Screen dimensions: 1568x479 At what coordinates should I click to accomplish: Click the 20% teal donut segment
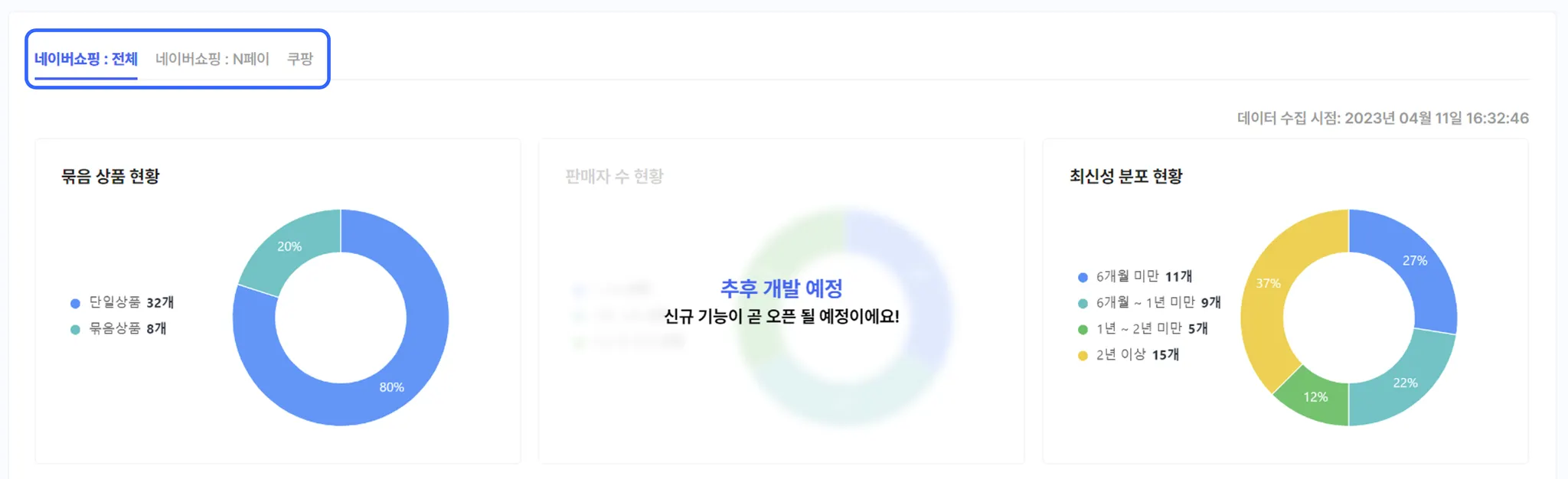point(289,246)
